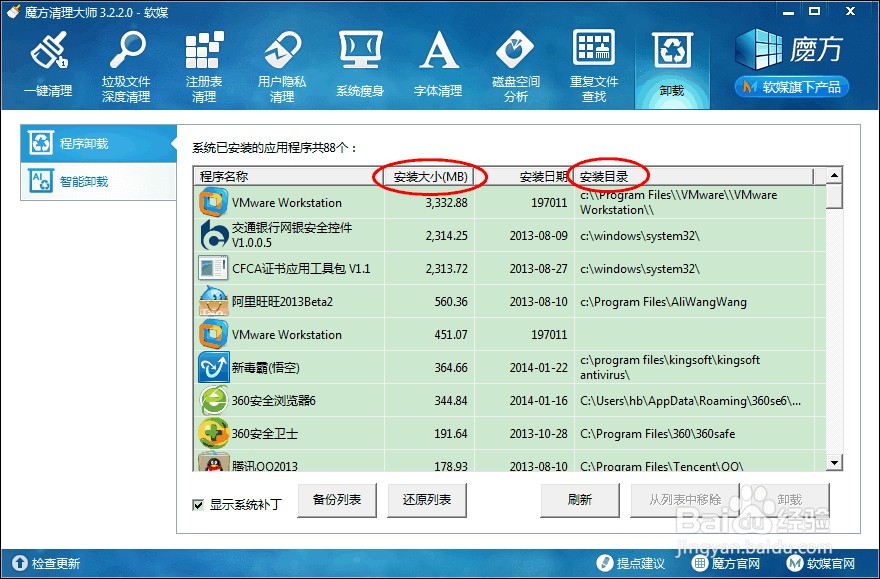Open 字体清理 font cleaner
880x579 pixels.
point(438,65)
